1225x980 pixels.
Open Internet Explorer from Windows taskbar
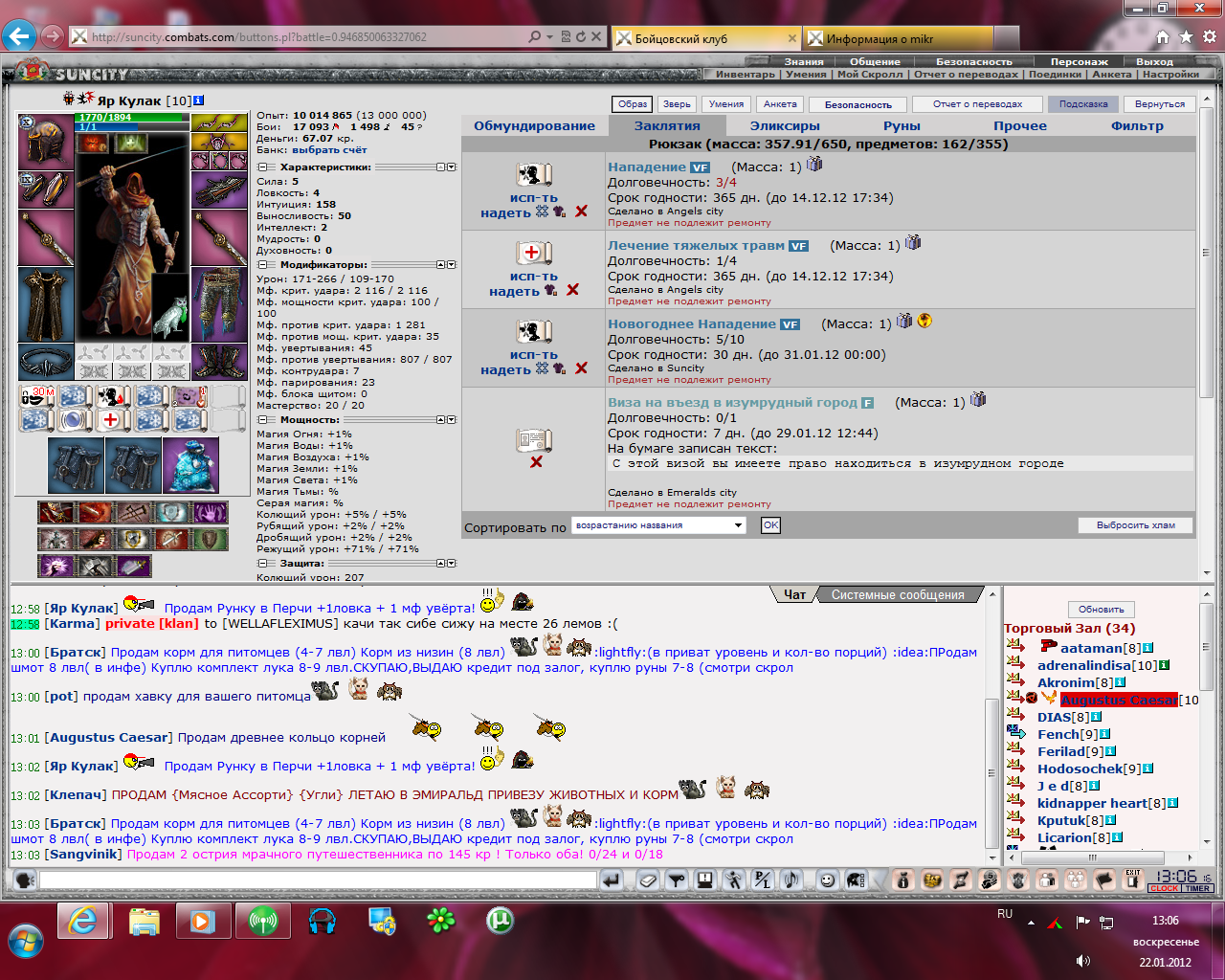(83, 923)
